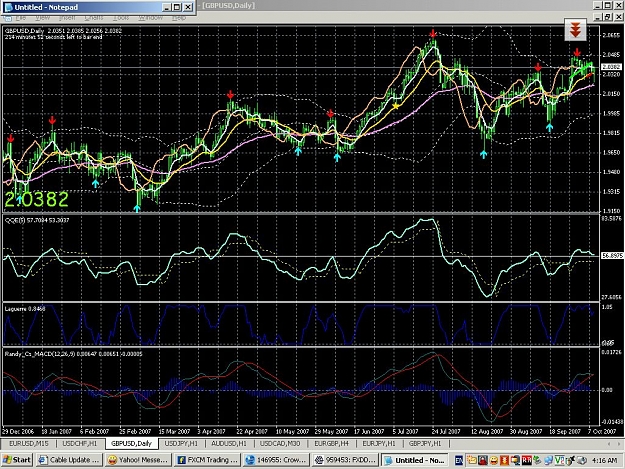Screen dimensions: 625x469
Task: Close the Untitled - Notepad window
Action: (188, 7)
